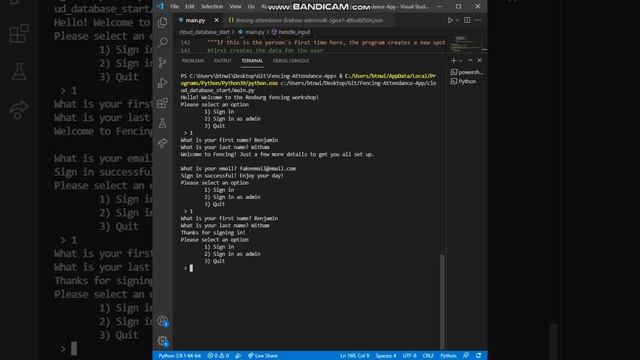Image resolution: width=640 pixels, height=360 pixels.
Task: Open the Manage gear menu
Action: tap(162, 341)
